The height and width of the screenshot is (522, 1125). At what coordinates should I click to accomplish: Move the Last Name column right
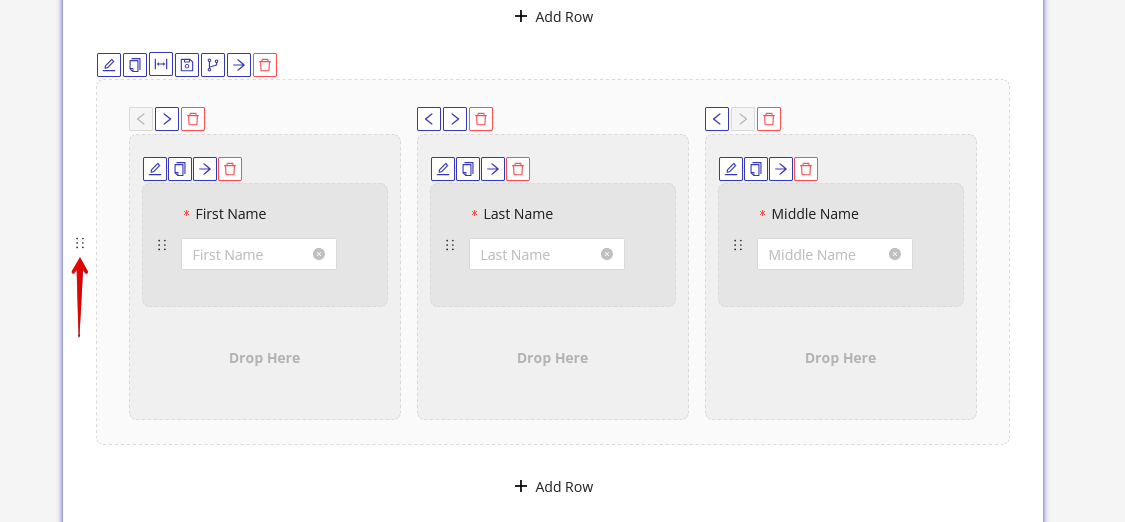pyautogui.click(x=455, y=119)
